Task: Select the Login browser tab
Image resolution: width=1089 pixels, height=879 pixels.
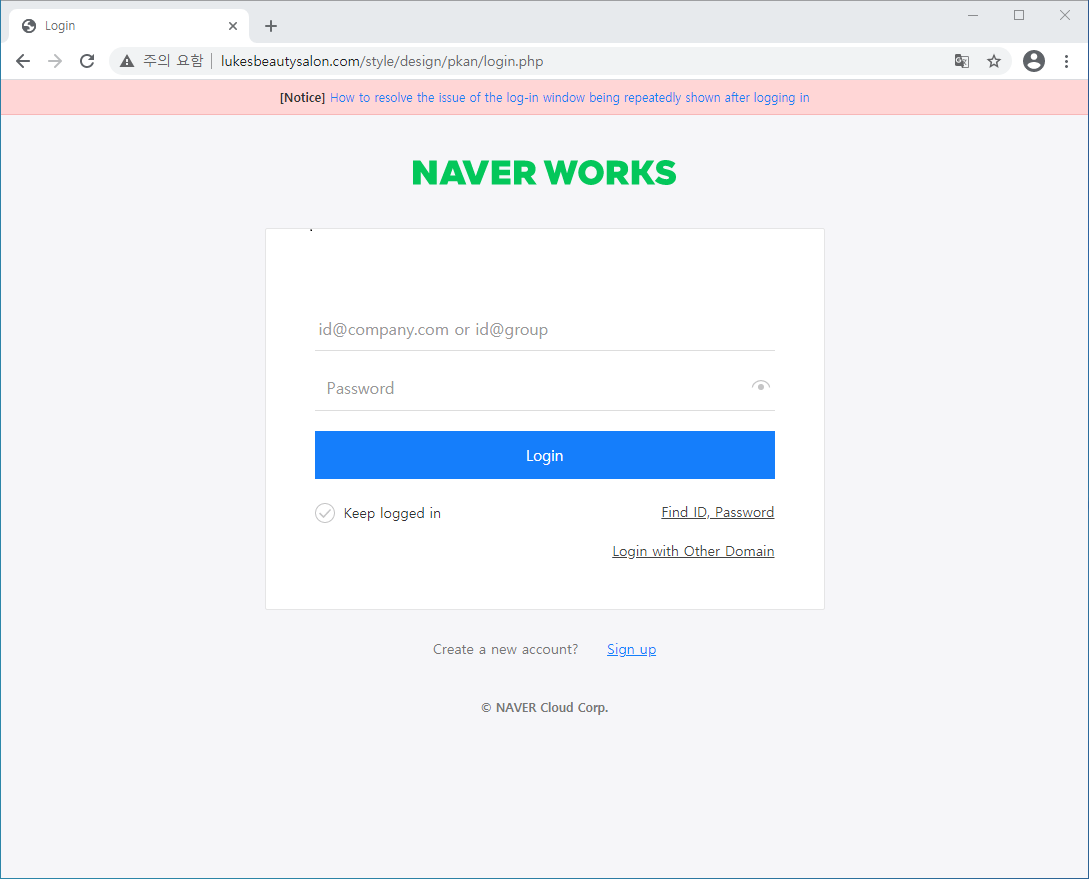Action: [x=129, y=26]
